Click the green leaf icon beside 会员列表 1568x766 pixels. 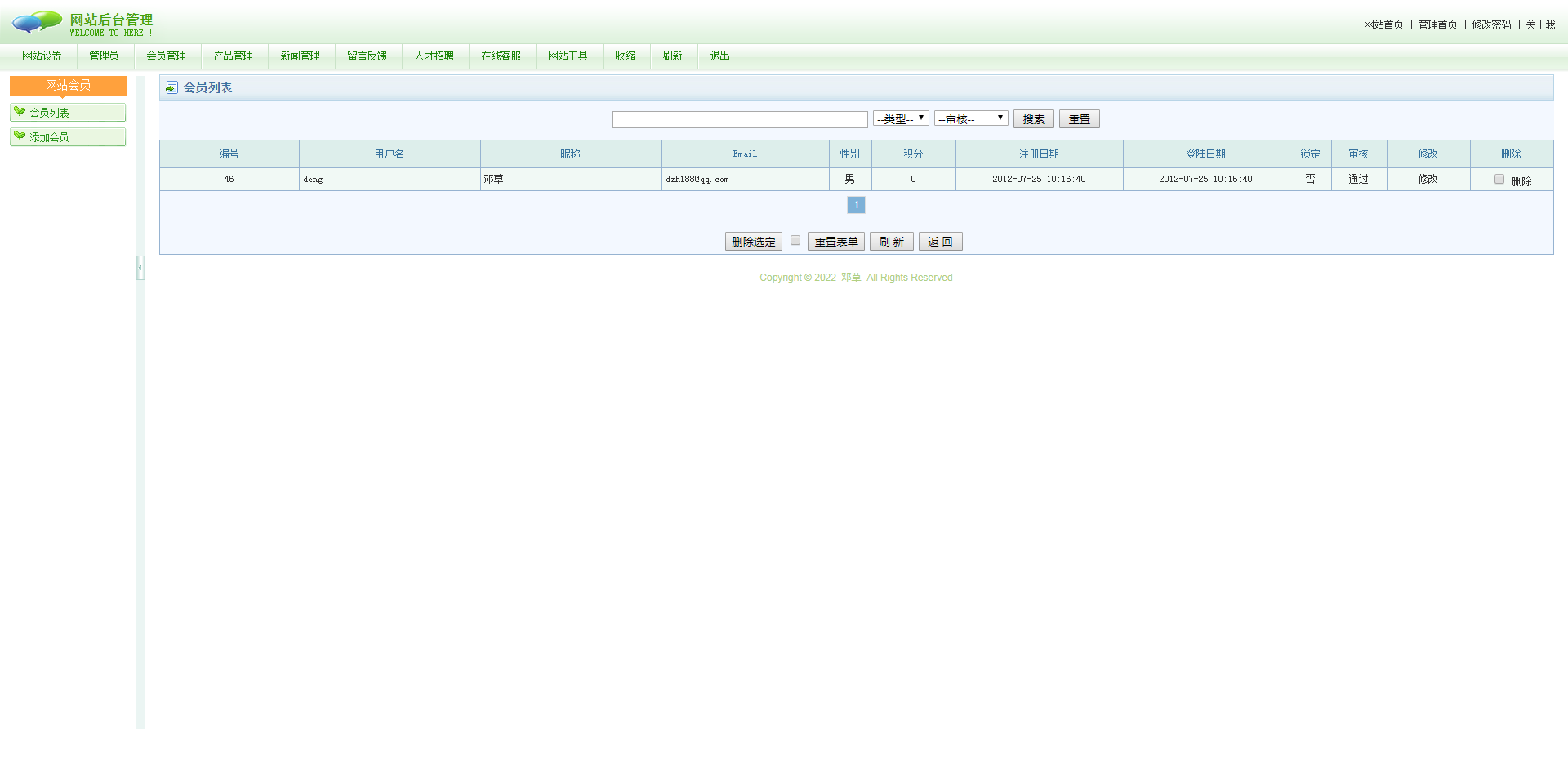[x=20, y=112]
